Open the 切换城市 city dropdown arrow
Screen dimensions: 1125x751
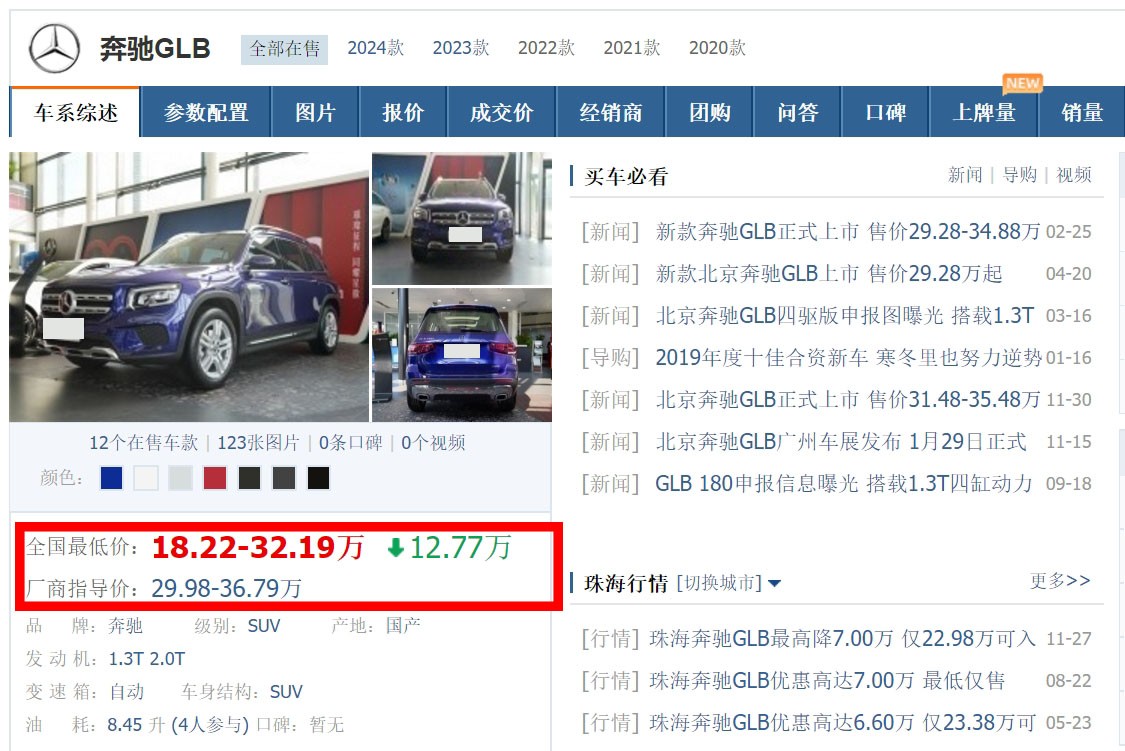[x=774, y=583]
